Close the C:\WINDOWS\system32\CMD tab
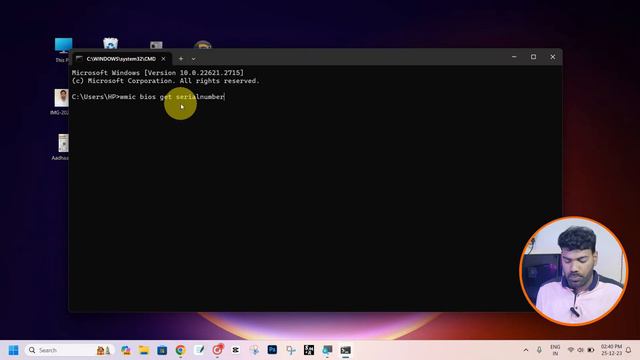The width and height of the screenshot is (640, 360). pyautogui.click(x=163, y=59)
